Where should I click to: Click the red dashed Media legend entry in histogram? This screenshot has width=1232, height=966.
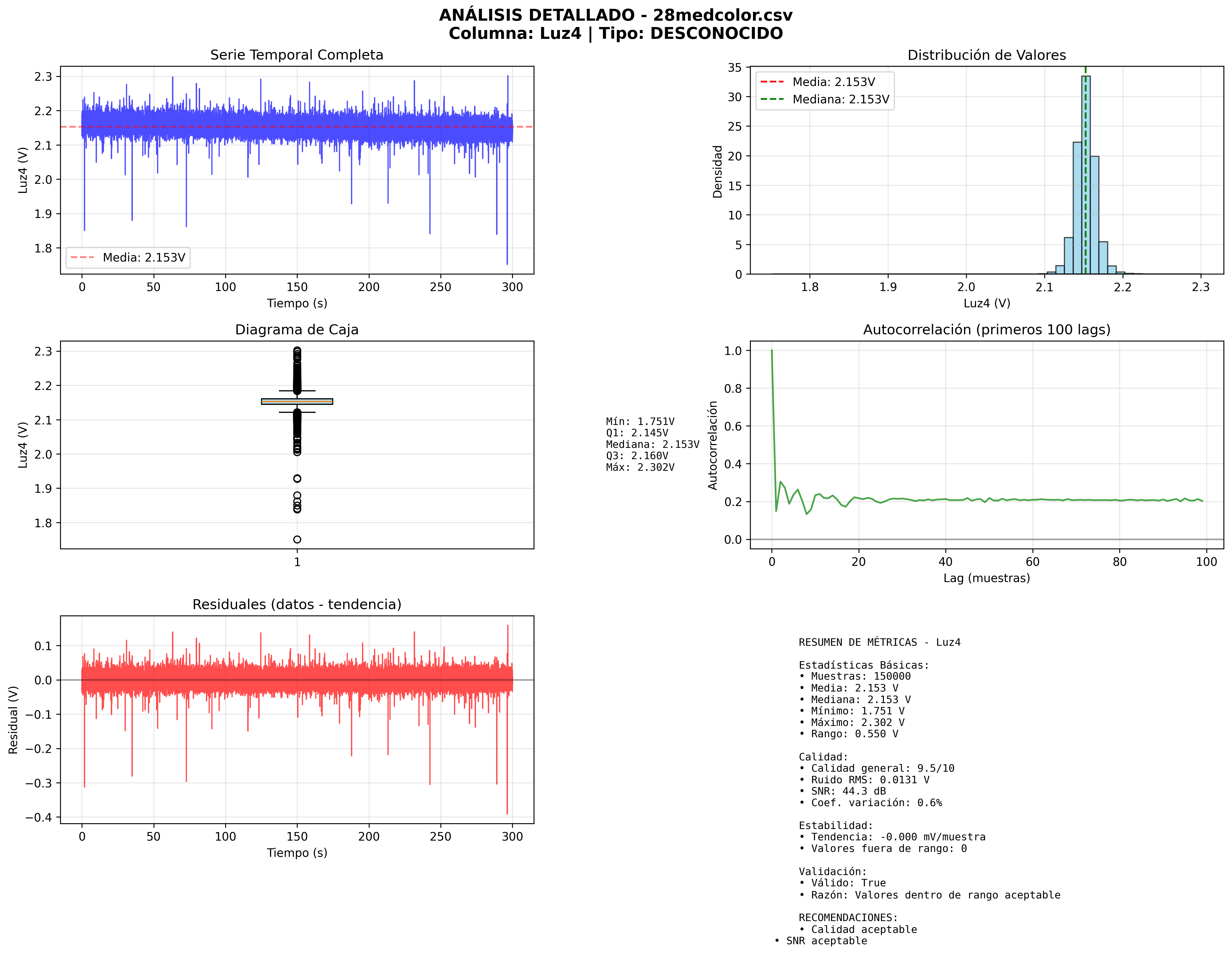[x=825, y=82]
